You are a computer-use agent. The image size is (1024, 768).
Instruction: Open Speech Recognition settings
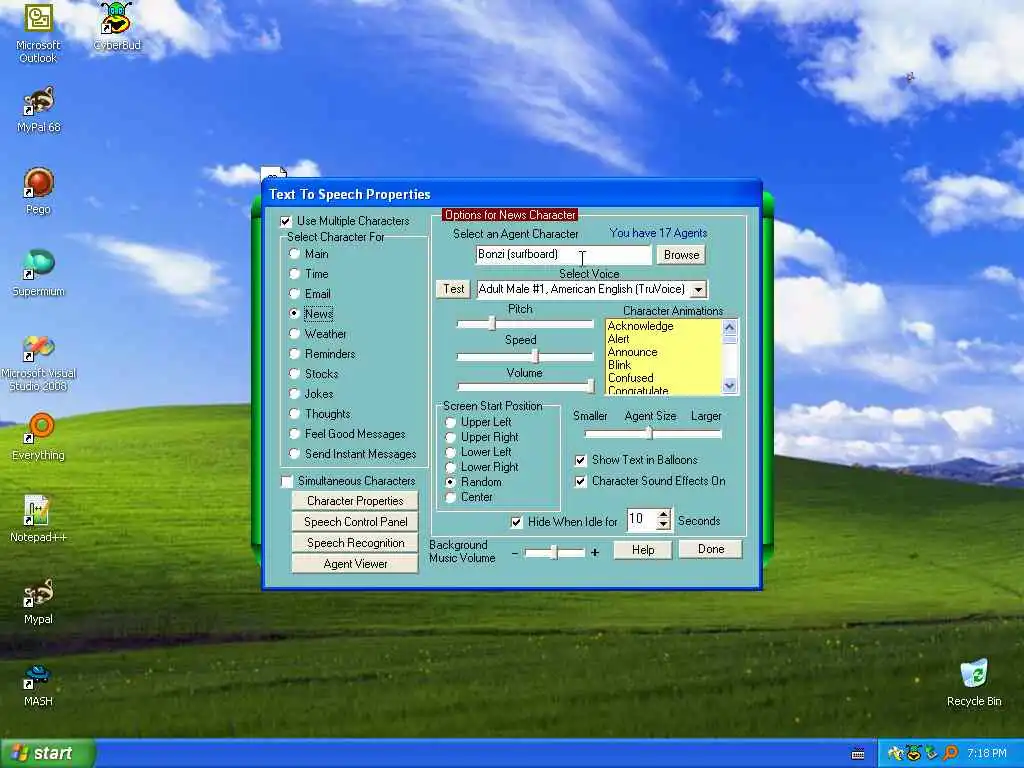[x=355, y=543]
